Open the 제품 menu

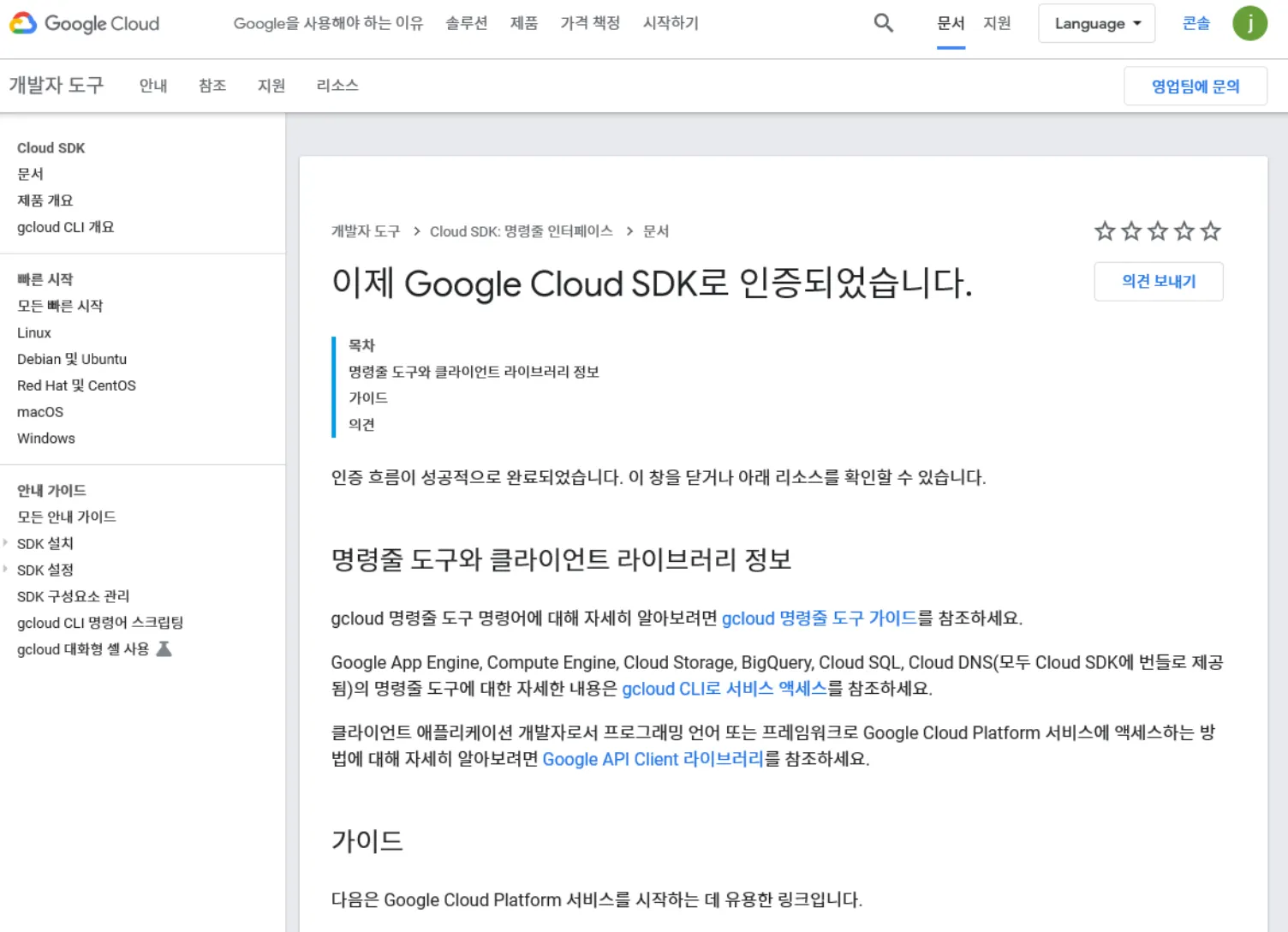(524, 23)
